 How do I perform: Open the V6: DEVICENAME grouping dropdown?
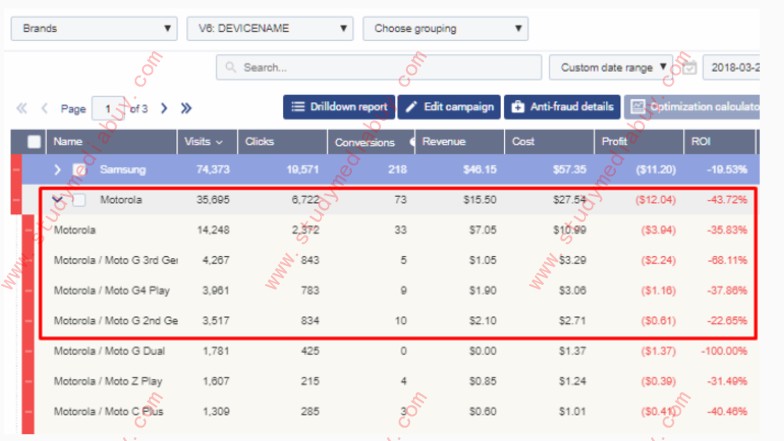(270, 28)
